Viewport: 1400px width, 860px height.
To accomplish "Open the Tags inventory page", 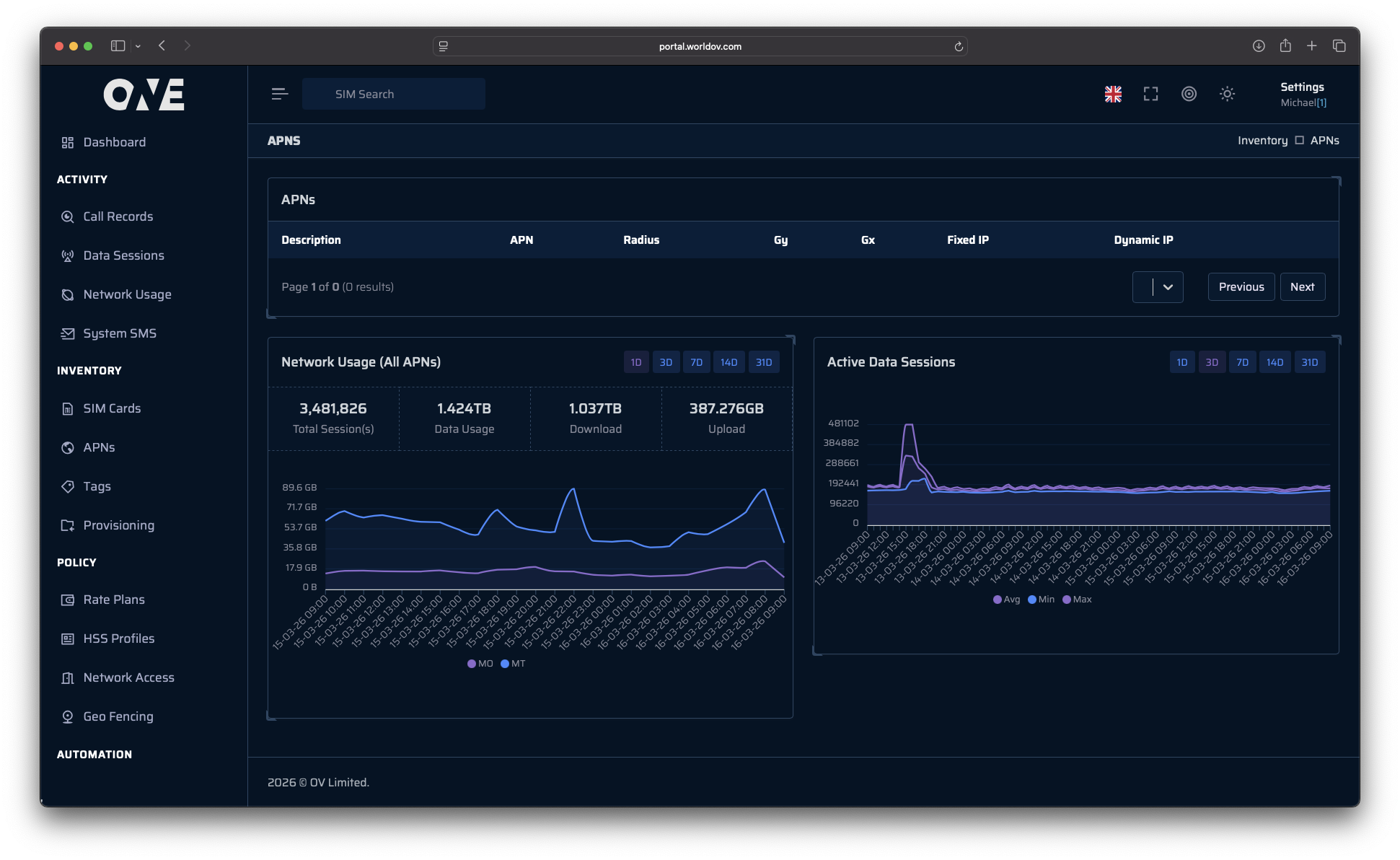I will coord(97,486).
